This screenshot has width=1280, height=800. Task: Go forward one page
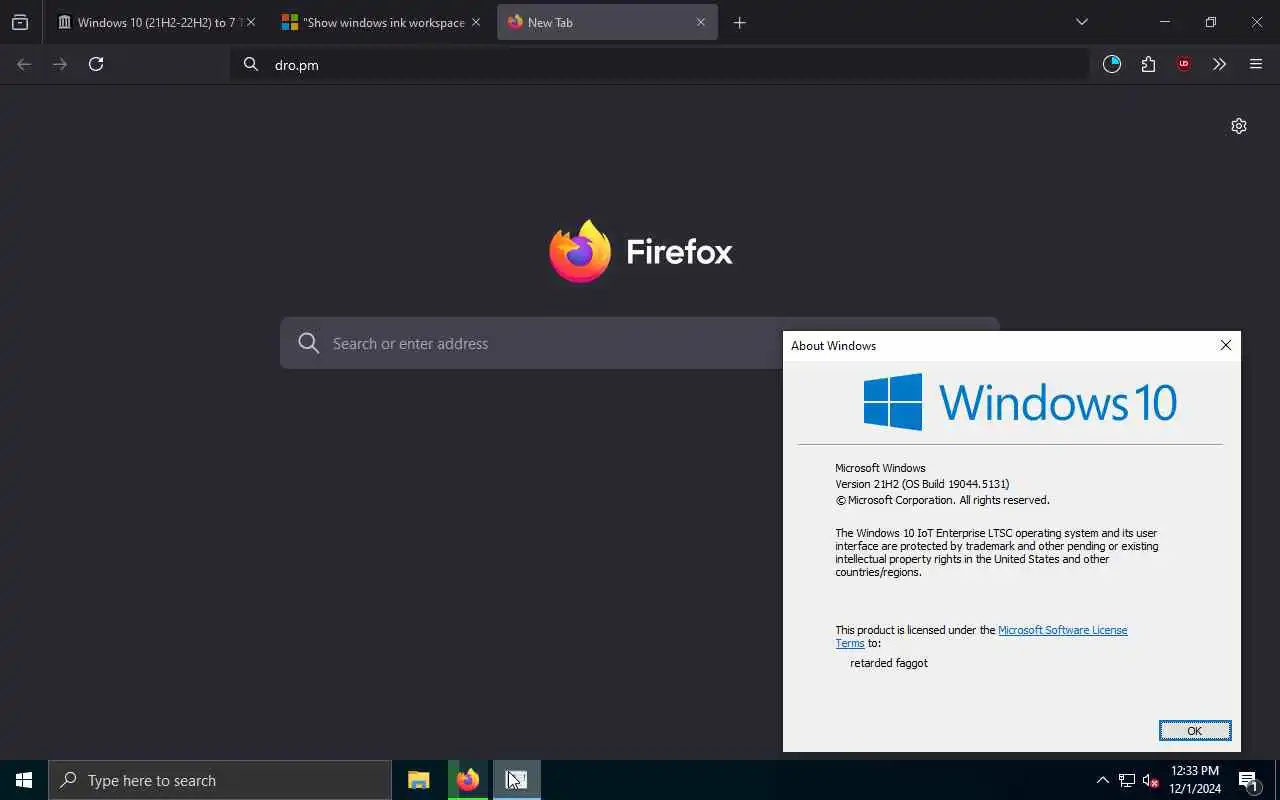[60, 64]
